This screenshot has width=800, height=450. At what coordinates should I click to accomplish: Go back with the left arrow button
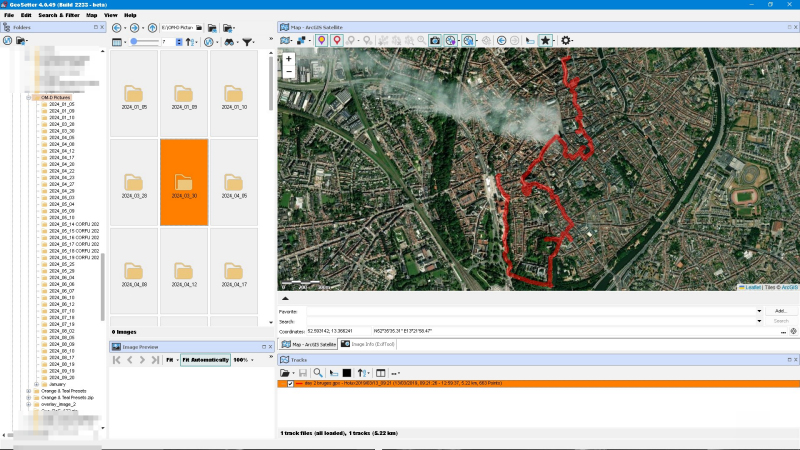[x=117, y=27]
